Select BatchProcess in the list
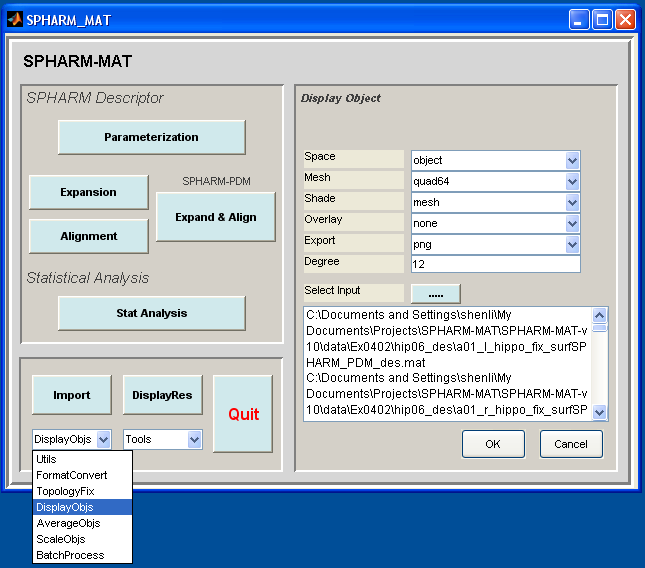Screen dimensions: 645x568 (82, 555)
